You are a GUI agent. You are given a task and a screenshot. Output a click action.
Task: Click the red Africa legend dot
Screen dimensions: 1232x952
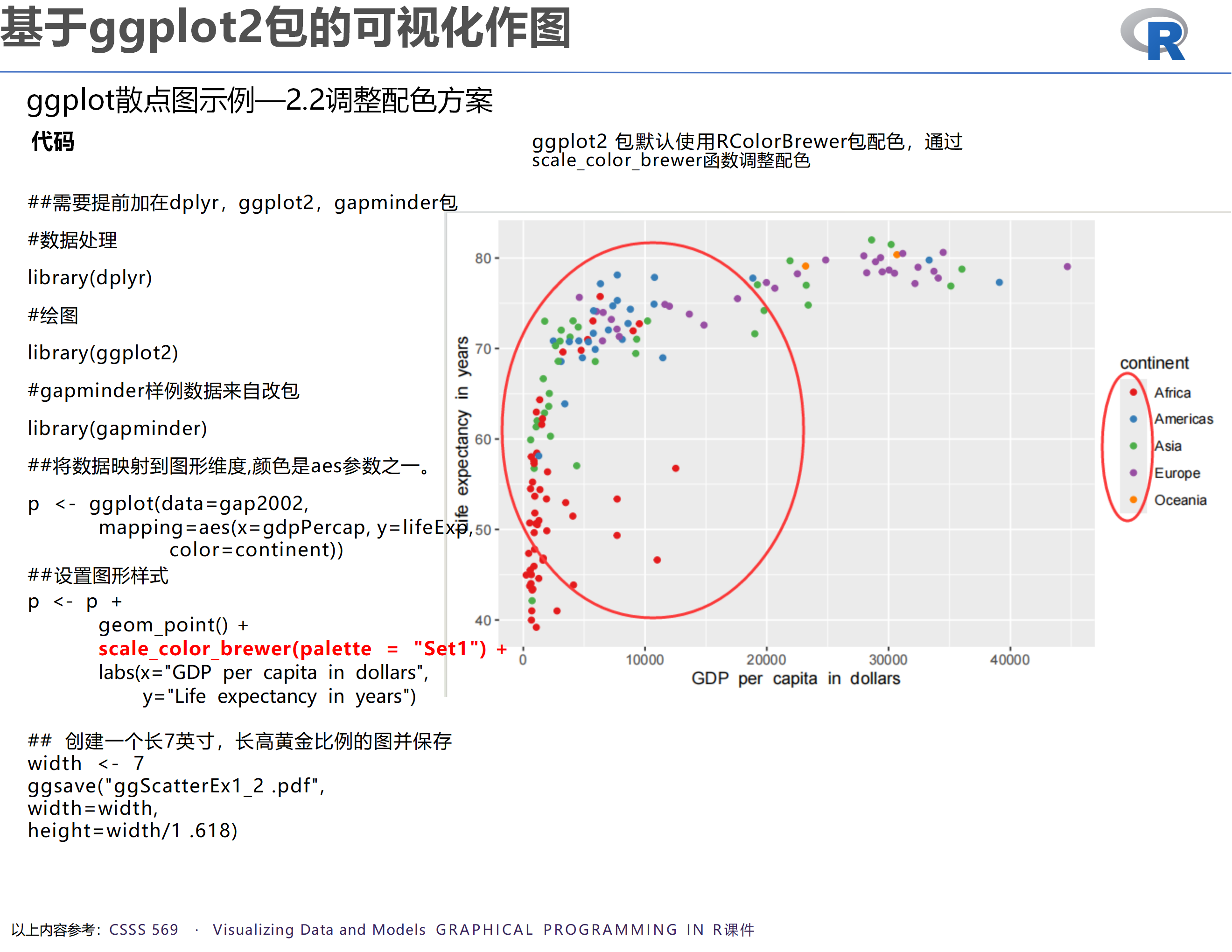point(1133,392)
